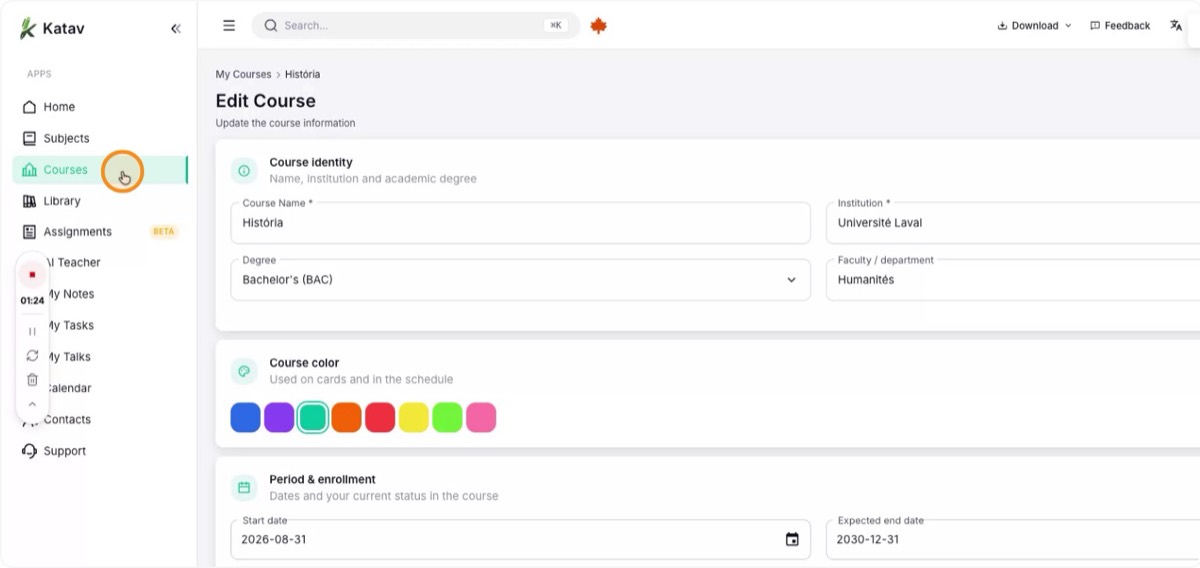Click the Library books icon
Image resolution: width=1200 pixels, height=568 pixels.
(x=29, y=201)
